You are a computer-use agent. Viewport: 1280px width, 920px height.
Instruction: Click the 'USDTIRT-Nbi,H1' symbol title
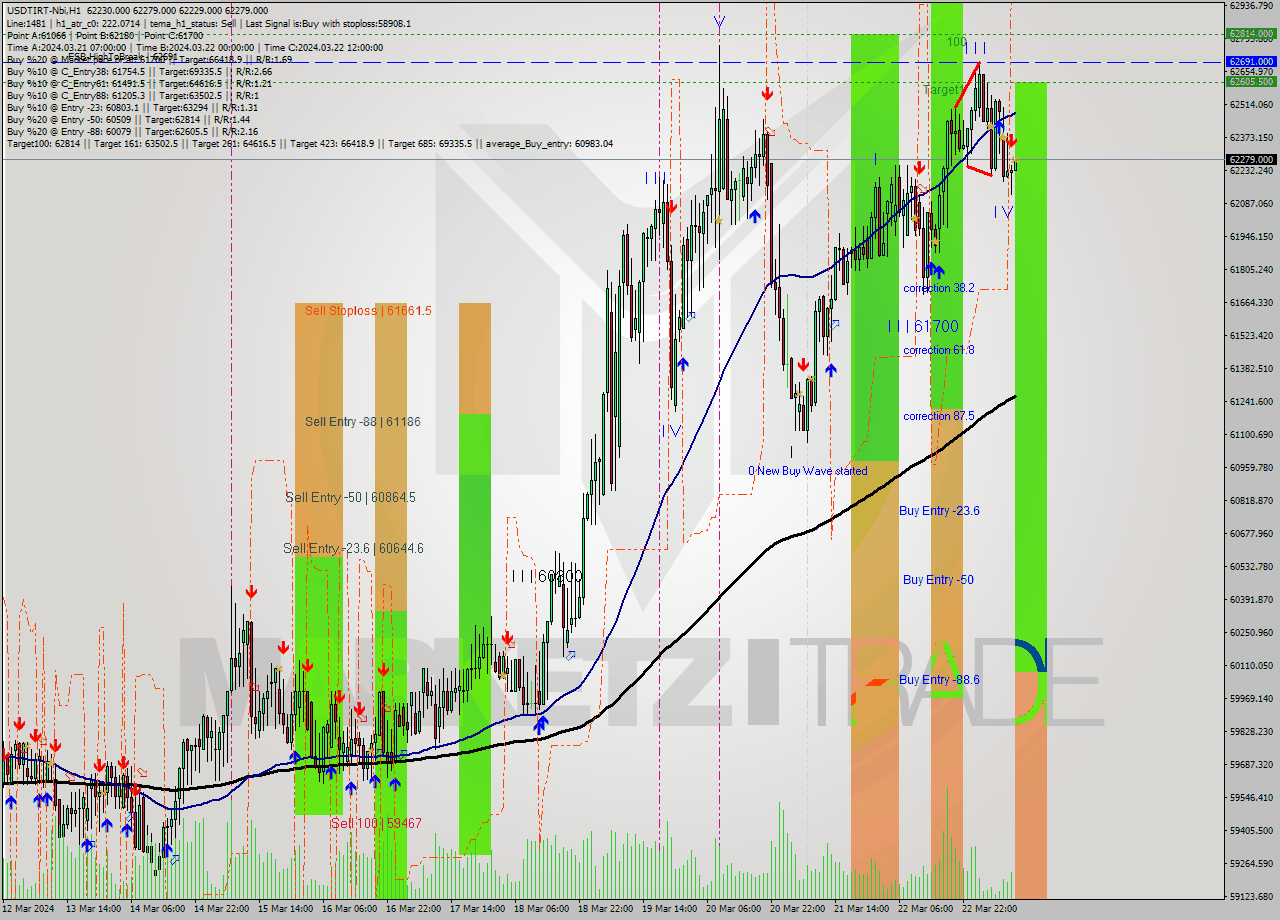[43, 10]
